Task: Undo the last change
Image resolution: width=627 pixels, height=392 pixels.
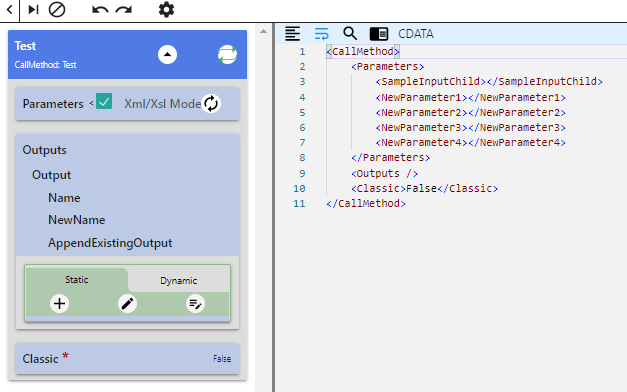Action: 100,10
